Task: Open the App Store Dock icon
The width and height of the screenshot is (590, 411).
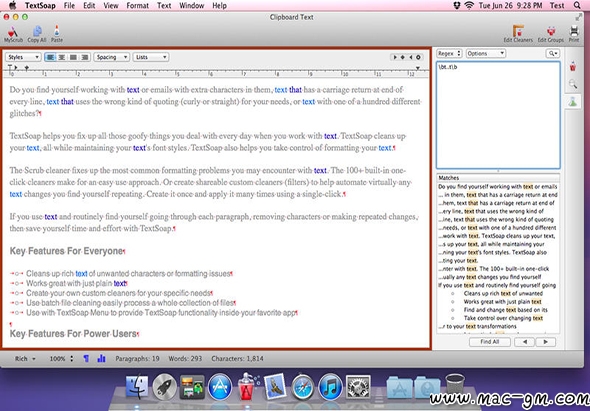Action: (x=220, y=387)
